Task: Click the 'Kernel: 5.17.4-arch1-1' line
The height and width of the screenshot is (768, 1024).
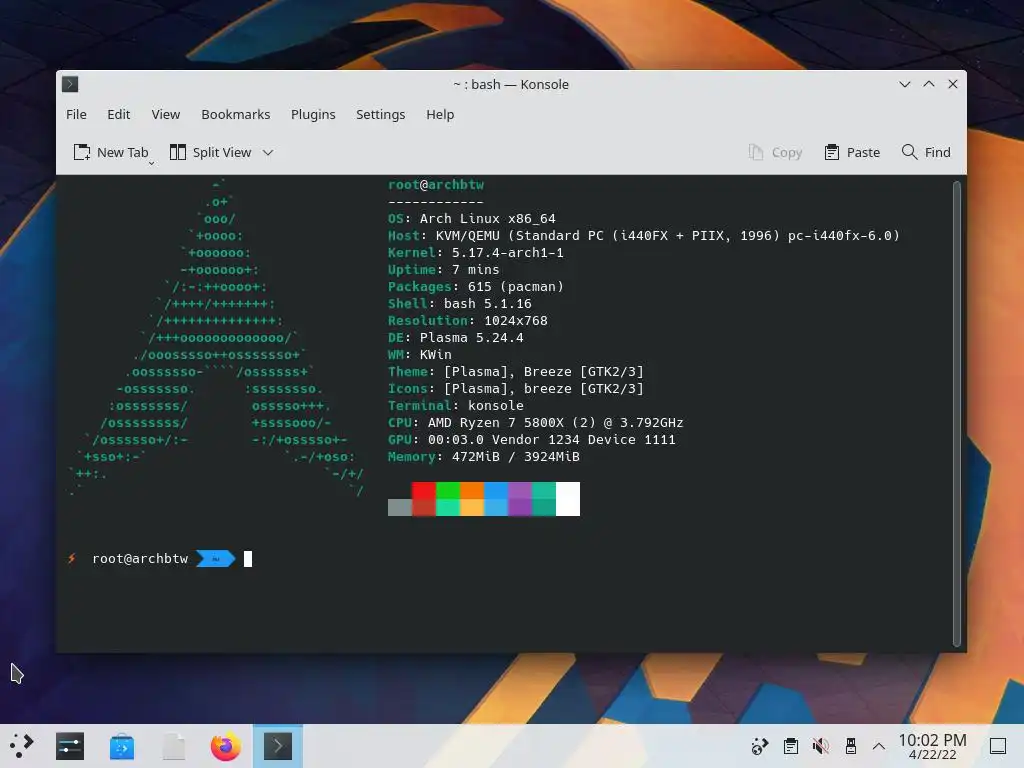Action: [475, 253]
